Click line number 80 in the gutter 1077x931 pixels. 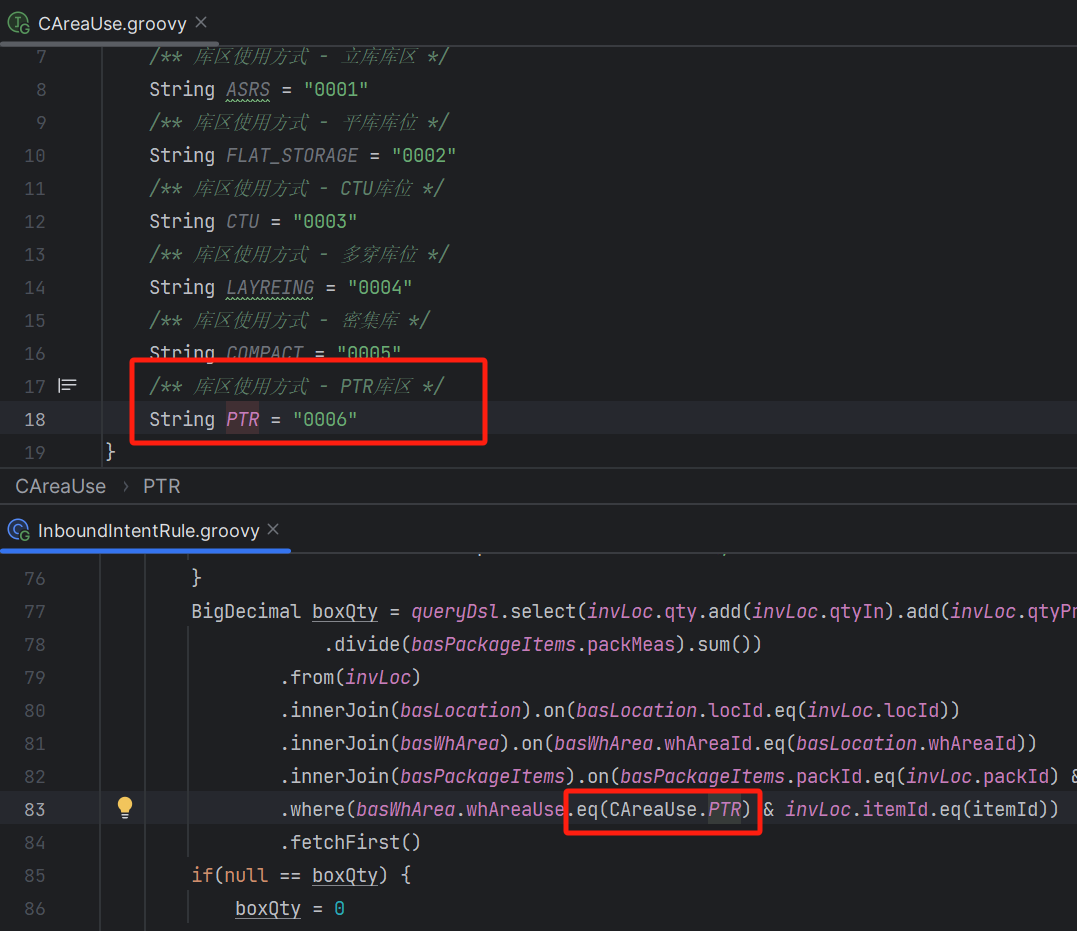click(35, 710)
